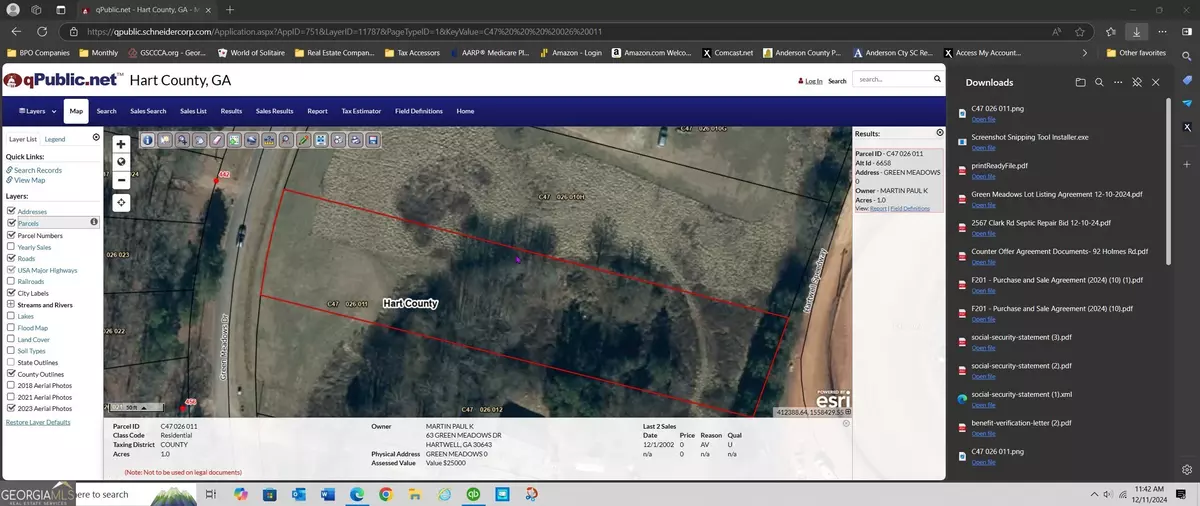Image resolution: width=1200 pixels, height=506 pixels.
Task: Open the Report link in Results panel
Action: coord(878,209)
